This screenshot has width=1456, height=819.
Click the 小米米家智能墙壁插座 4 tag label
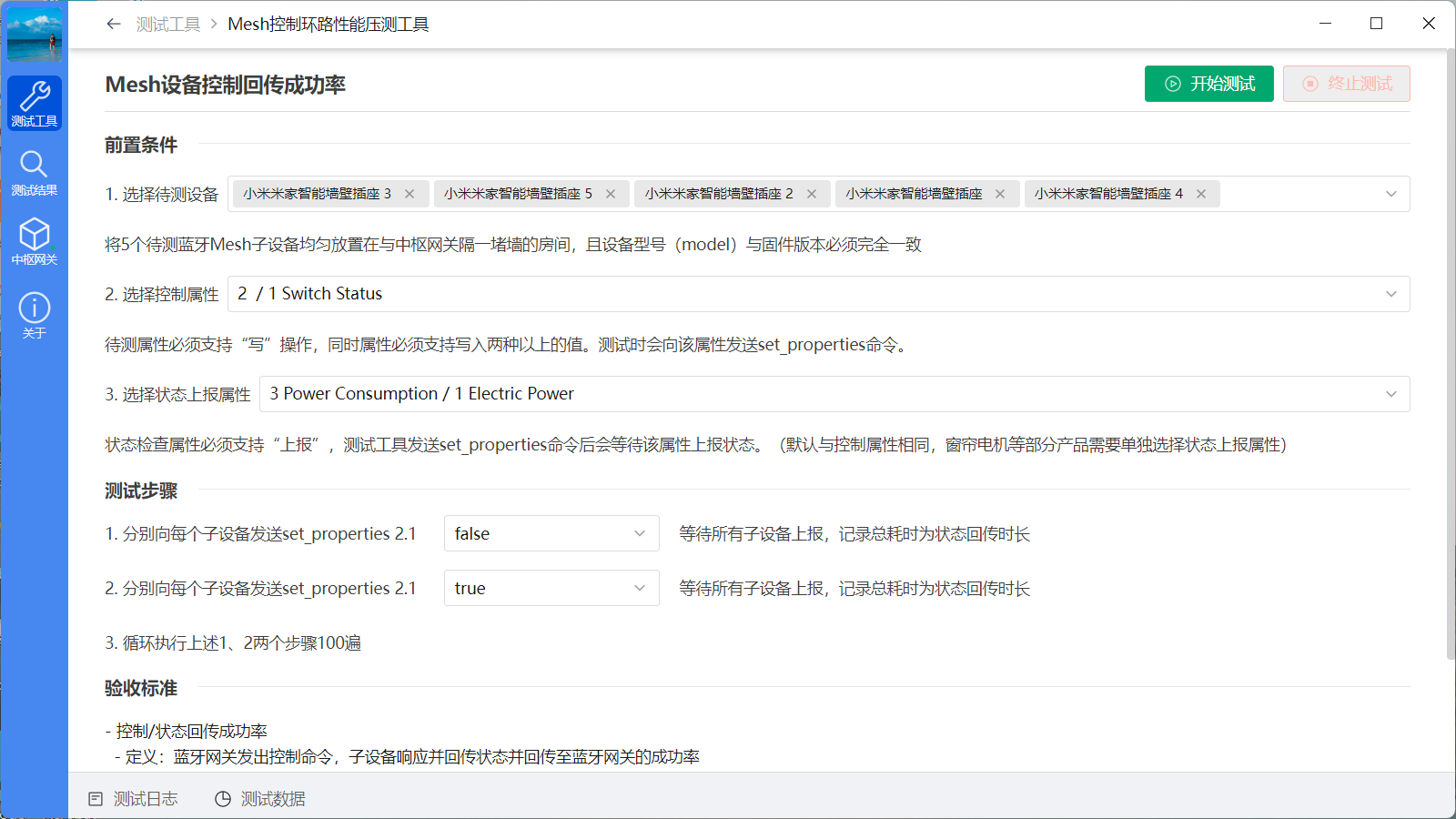(x=1108, y=194)
